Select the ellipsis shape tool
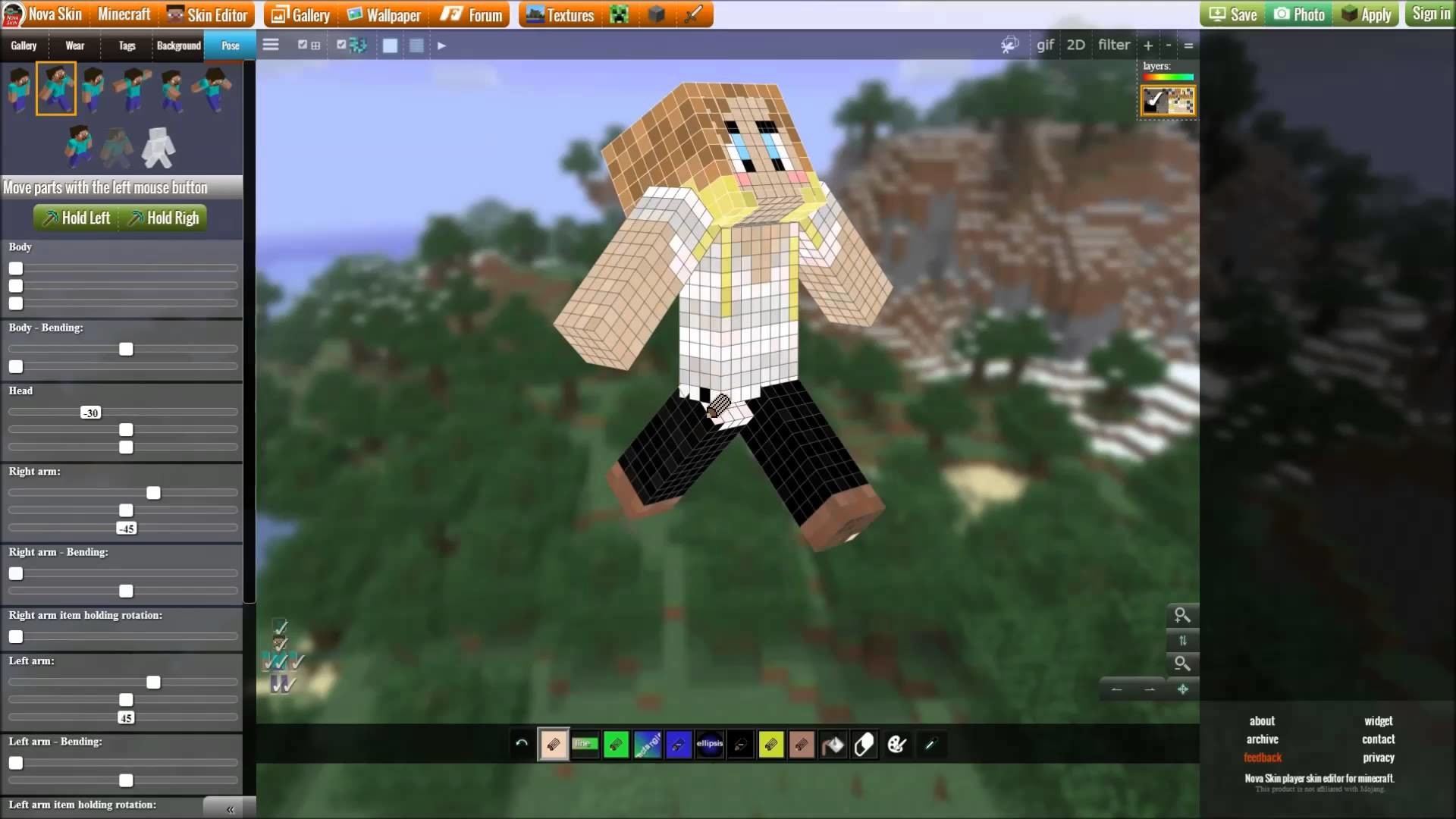1456x819 pixels. pos(710,744)
